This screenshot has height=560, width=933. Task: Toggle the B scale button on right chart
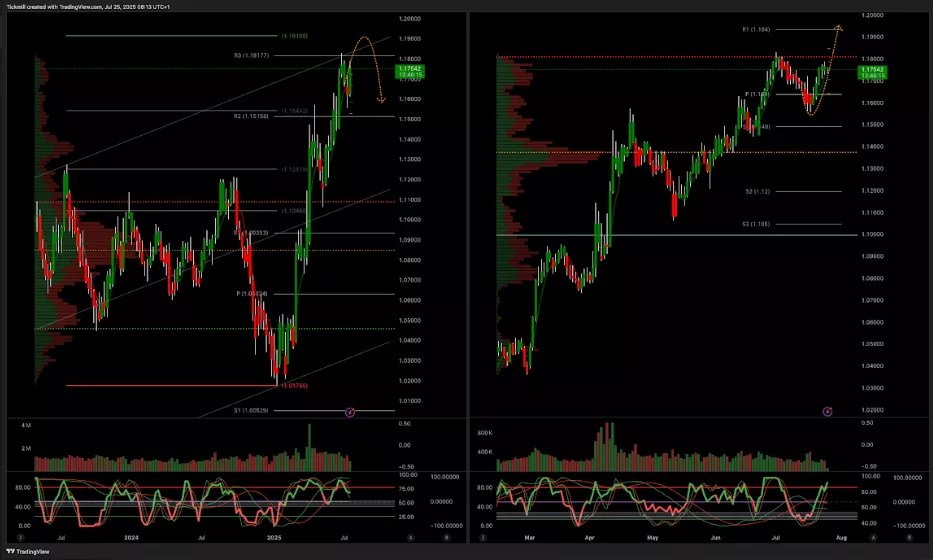coord(909,537)
